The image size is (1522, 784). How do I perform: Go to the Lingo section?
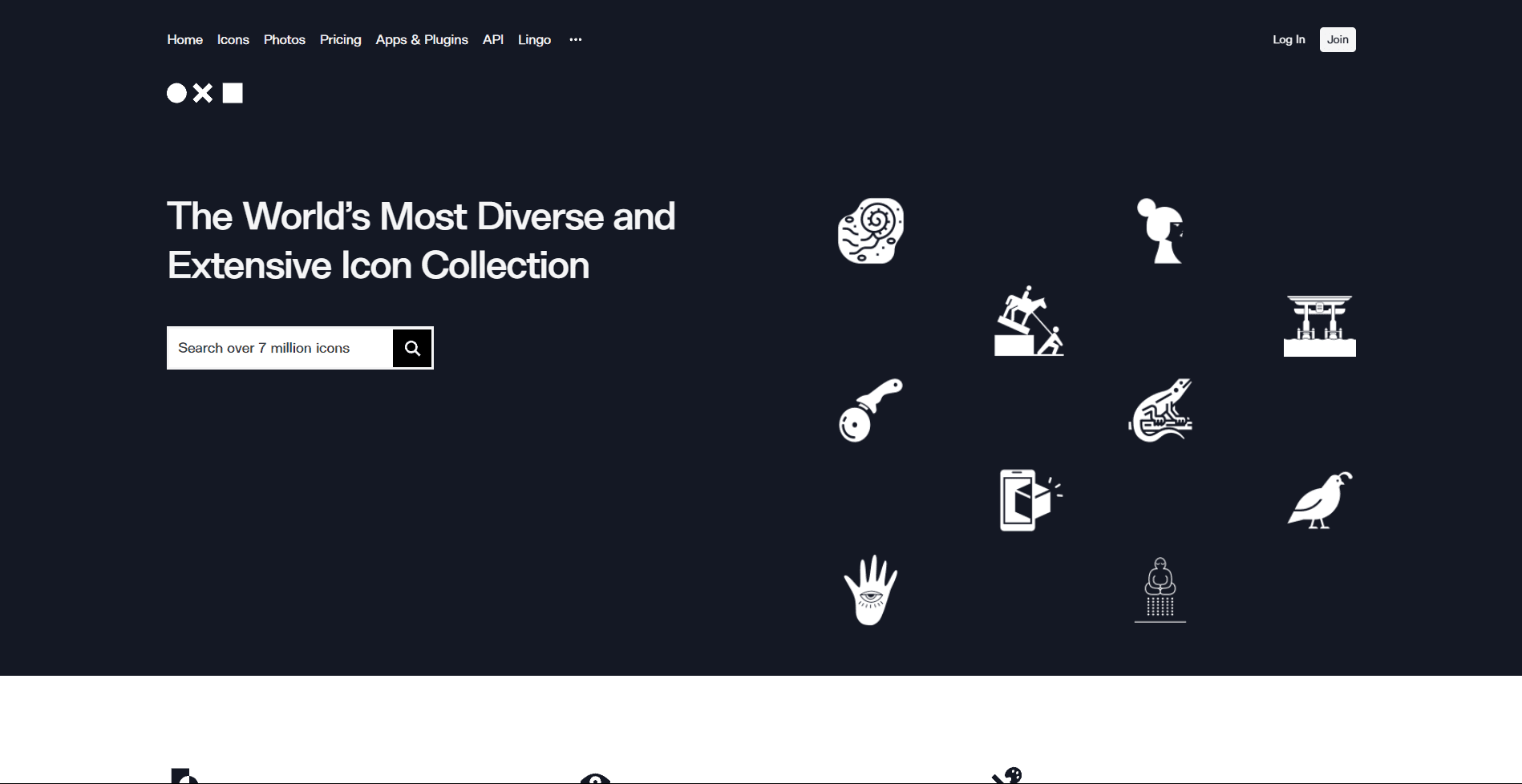click(534, 39)
